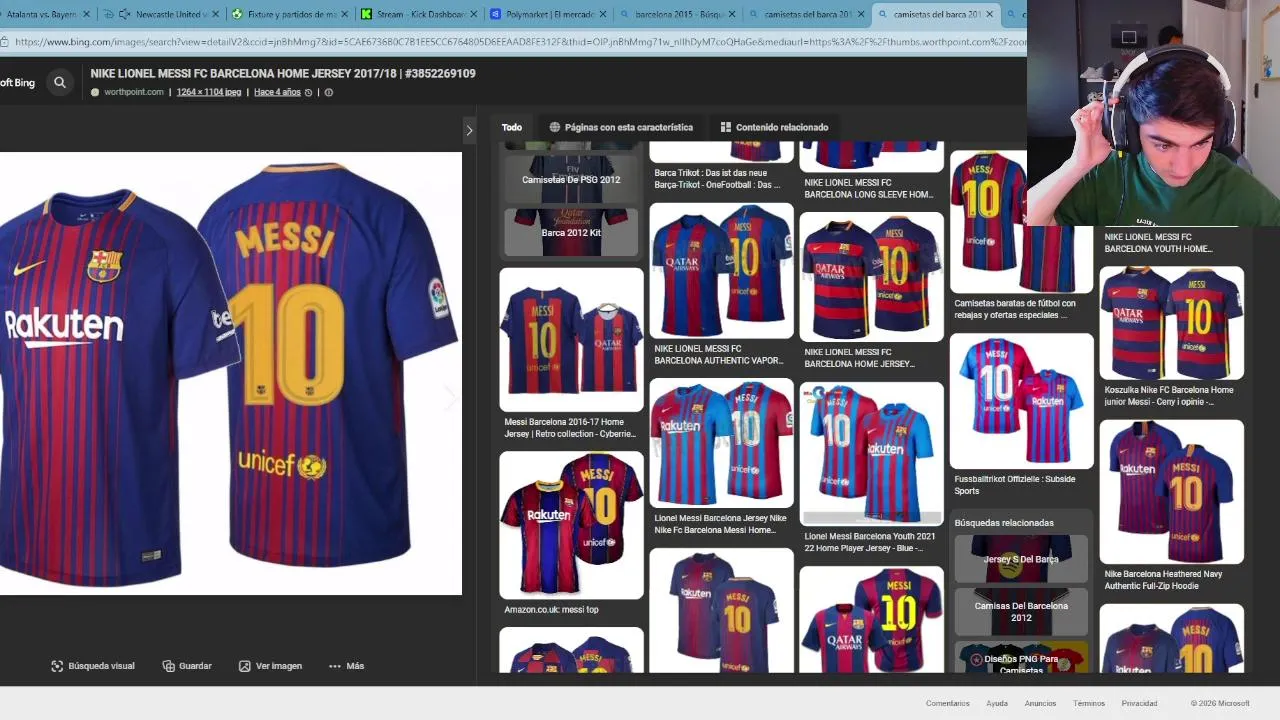Screen dimensions: 1280x720
Task: Select Jerseys Del Barça related search
Action: click(x=1021, y=559)
